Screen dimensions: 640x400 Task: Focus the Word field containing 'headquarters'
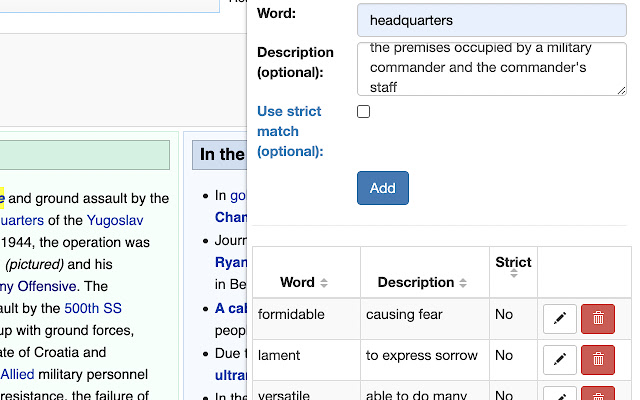(x=491, y=20)
